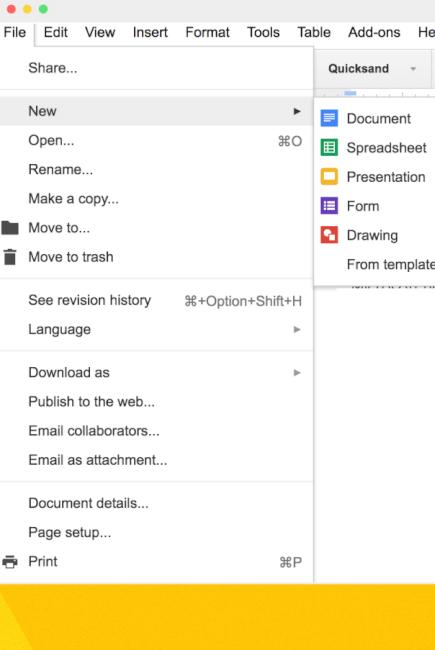Viewport: 435px width, 650px height.
Task: Select the Print menu entry
Action: [156, 562]
